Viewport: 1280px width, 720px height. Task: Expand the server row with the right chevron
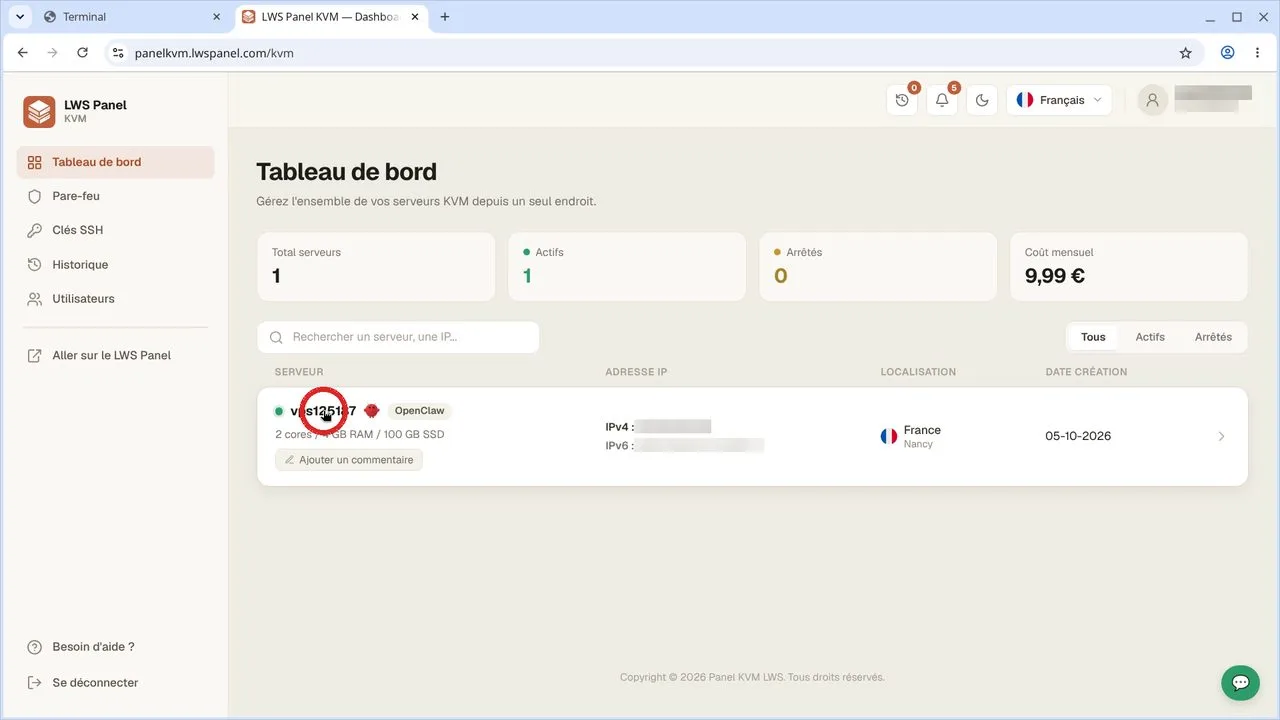click(x=1221, y=436)
